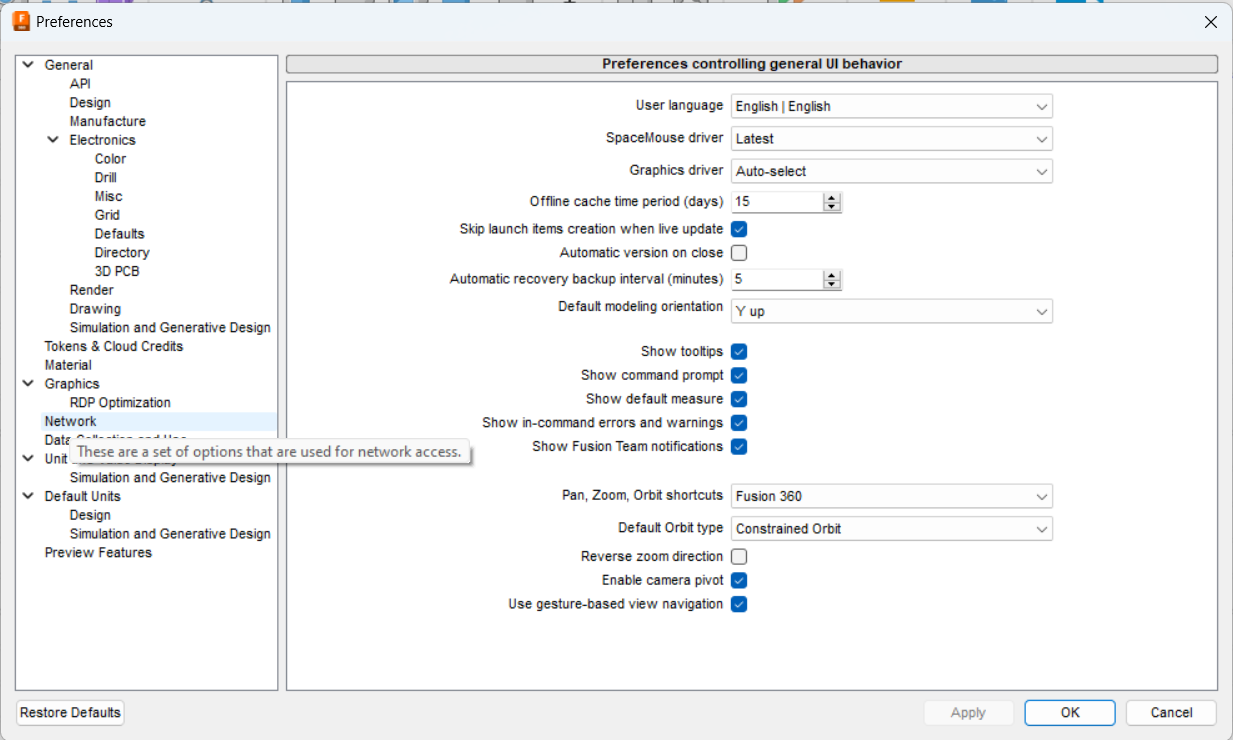Decrease offline cache time period days
This screenshot has width=1233, height=740.
832,207
